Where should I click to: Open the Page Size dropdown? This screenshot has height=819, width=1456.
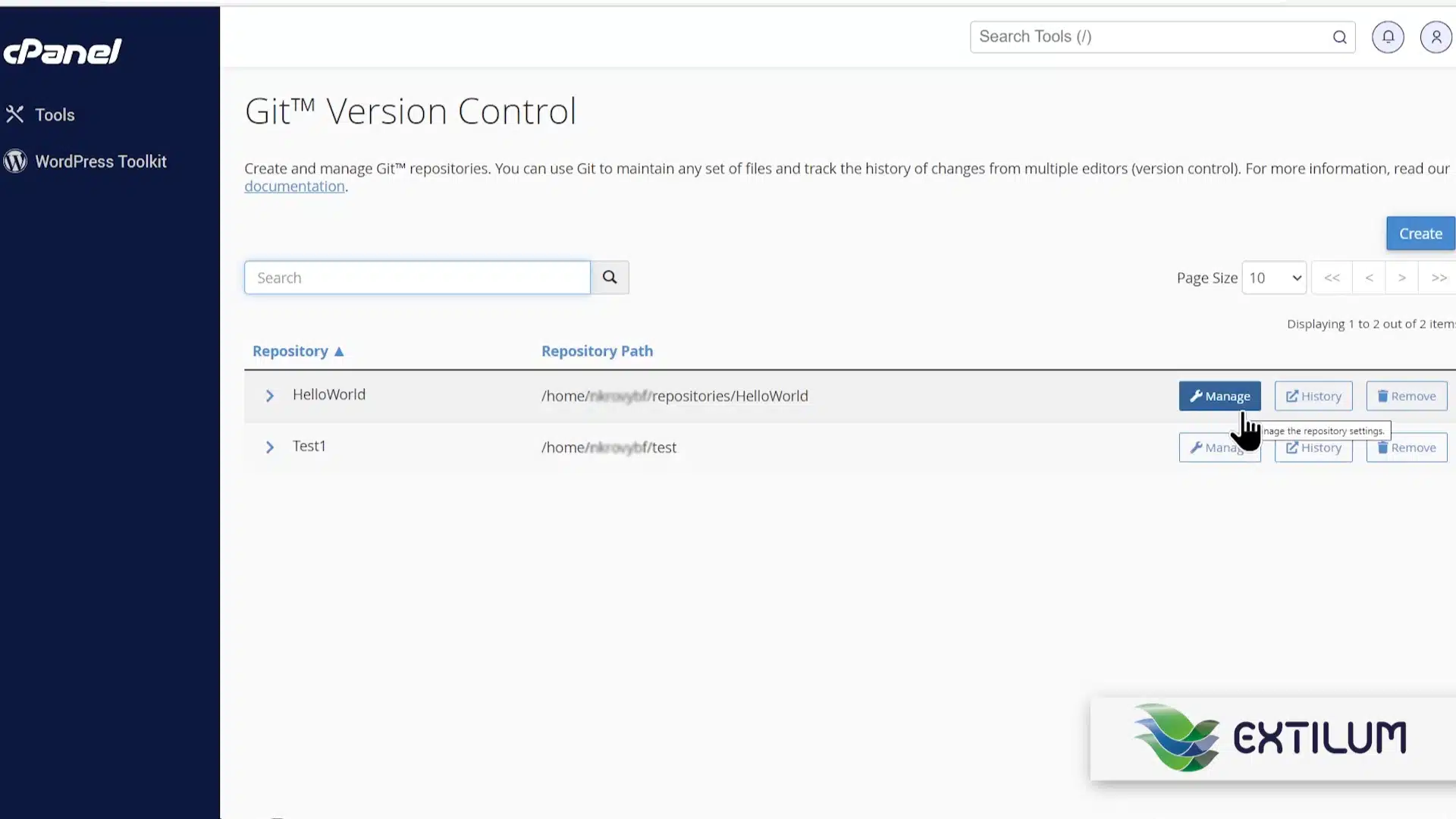click(1274, 278)
